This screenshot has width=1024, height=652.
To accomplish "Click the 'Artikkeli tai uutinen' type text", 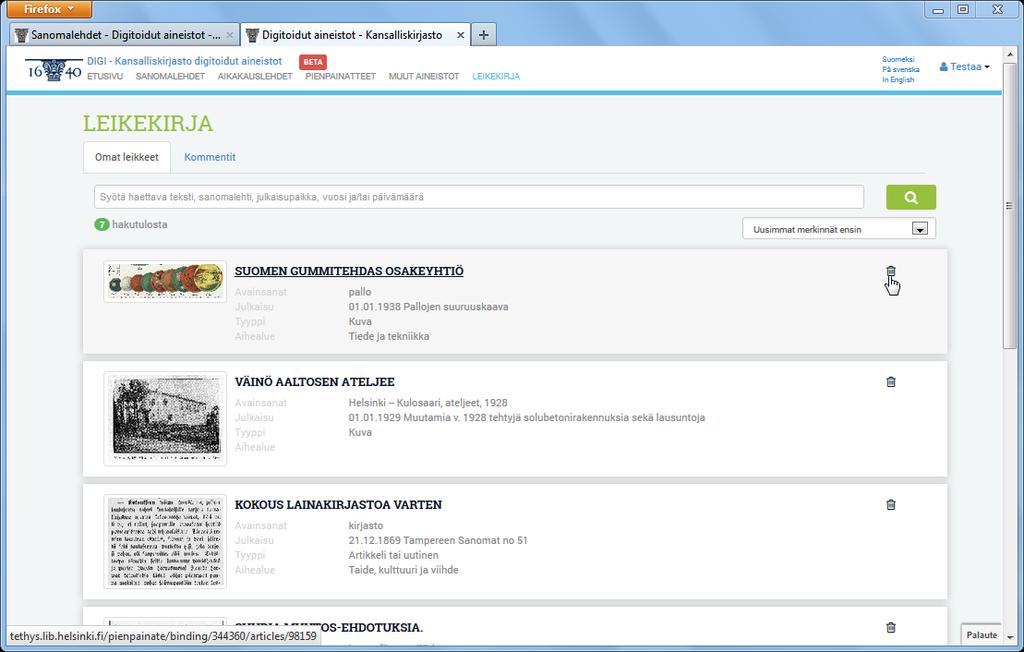I will [393, 555].
